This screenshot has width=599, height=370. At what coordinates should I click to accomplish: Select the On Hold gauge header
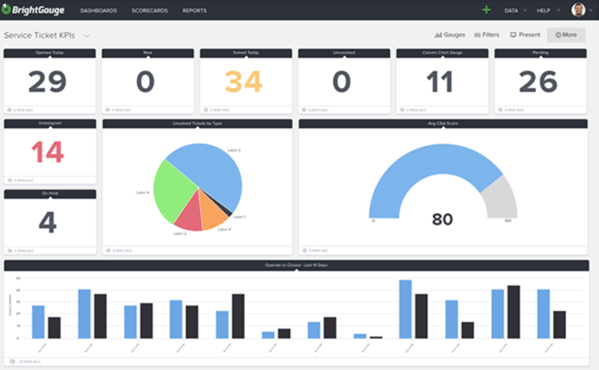[x=50, y=194]
